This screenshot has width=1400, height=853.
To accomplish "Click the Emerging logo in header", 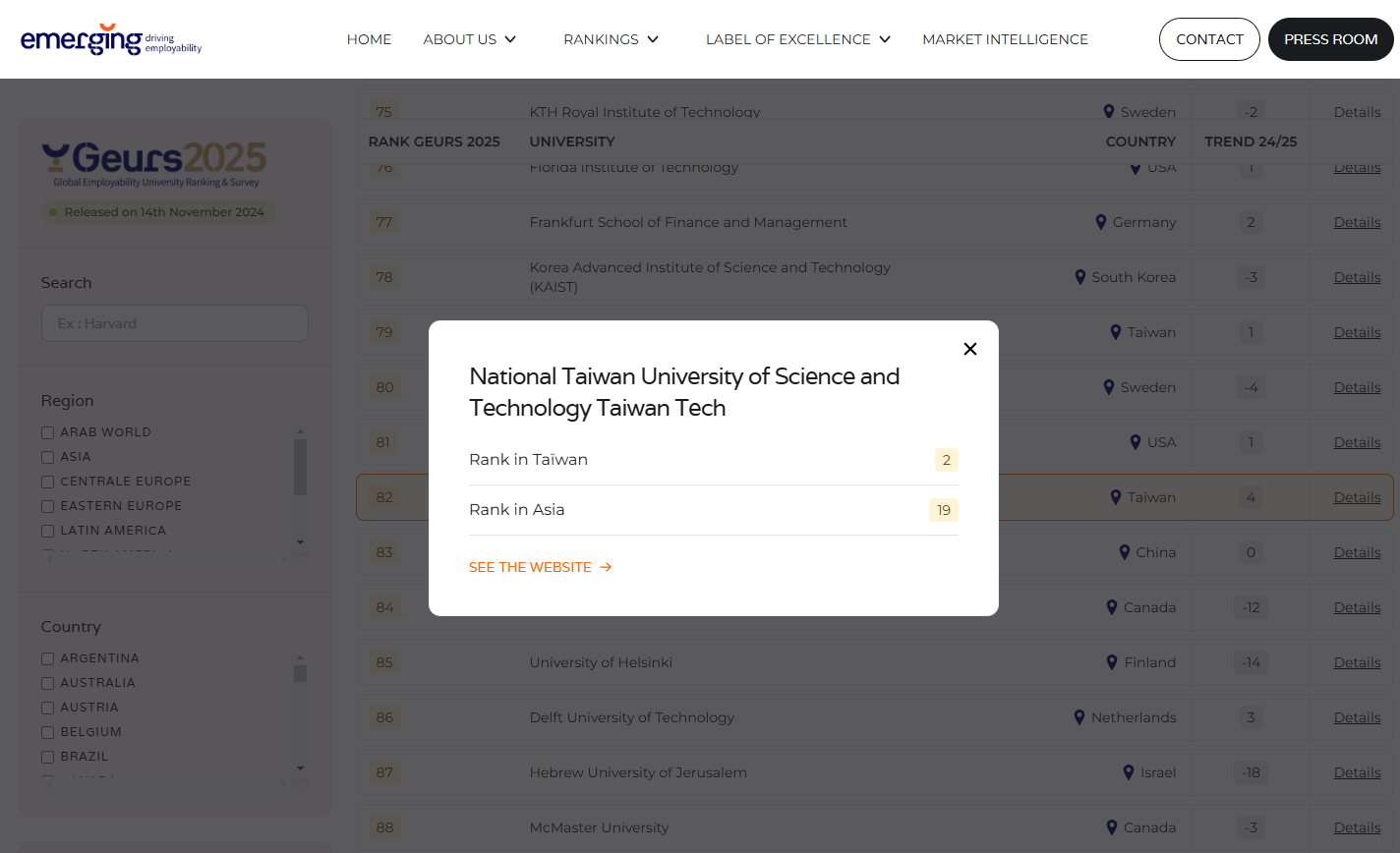I will click(110, 39).
